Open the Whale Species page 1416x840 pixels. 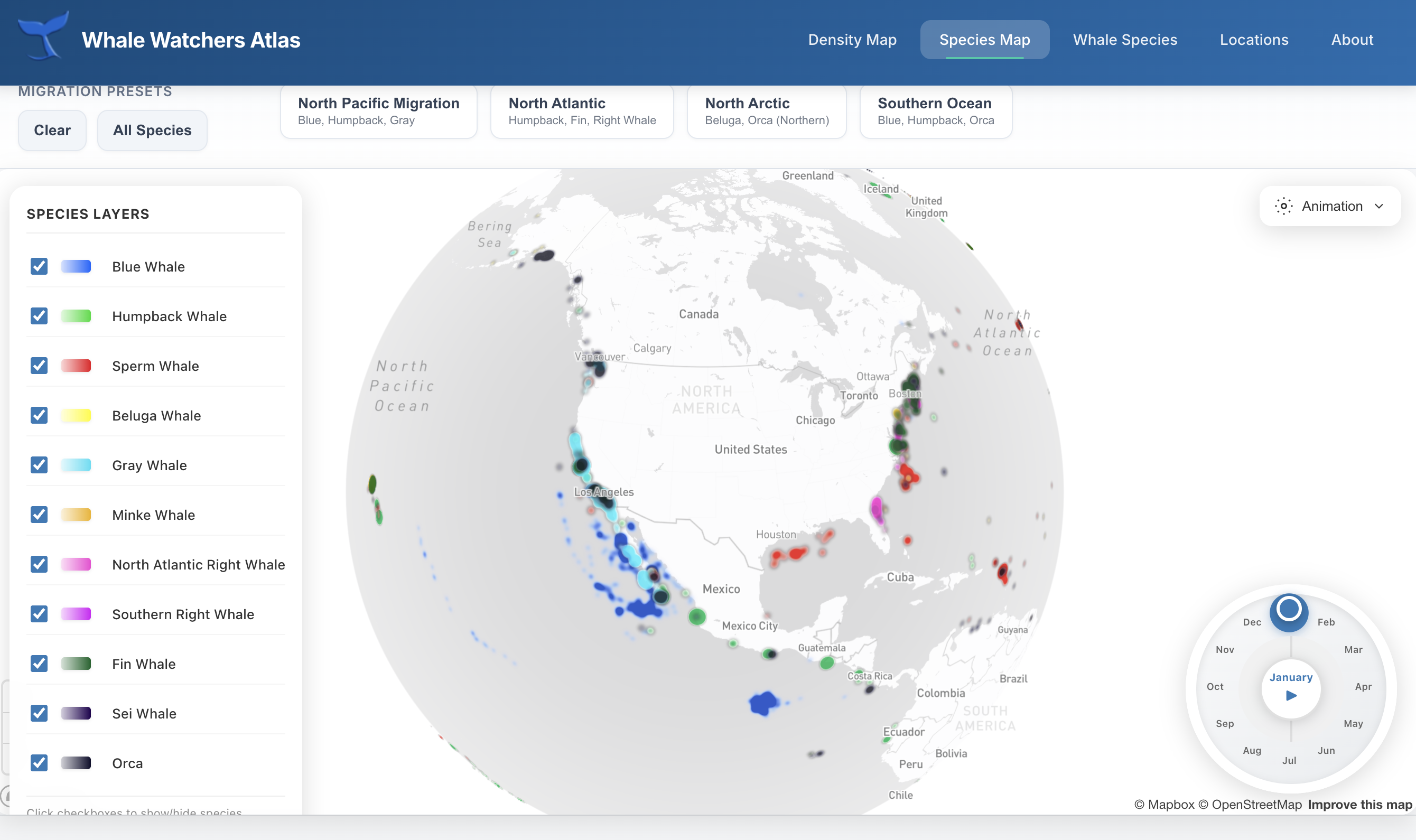[x=1124, y=40]
